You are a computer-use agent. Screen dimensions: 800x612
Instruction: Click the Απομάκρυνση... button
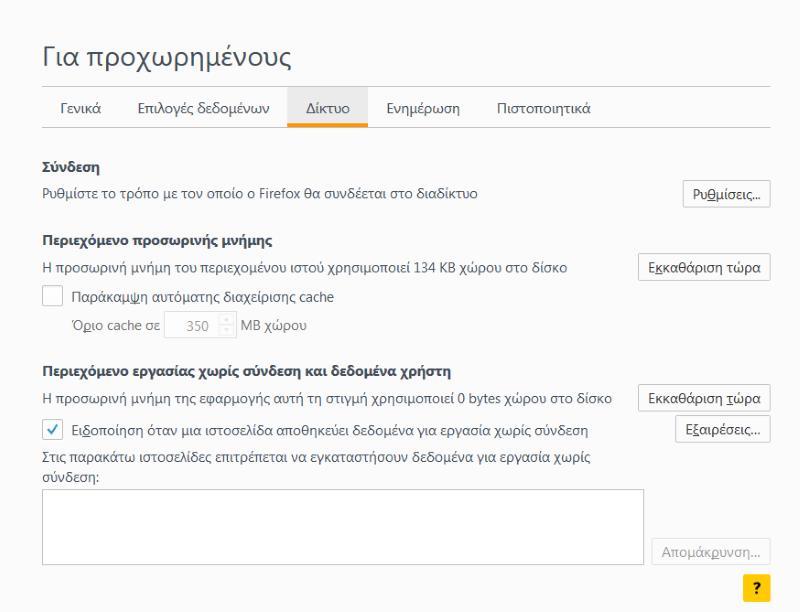(711, 552)
